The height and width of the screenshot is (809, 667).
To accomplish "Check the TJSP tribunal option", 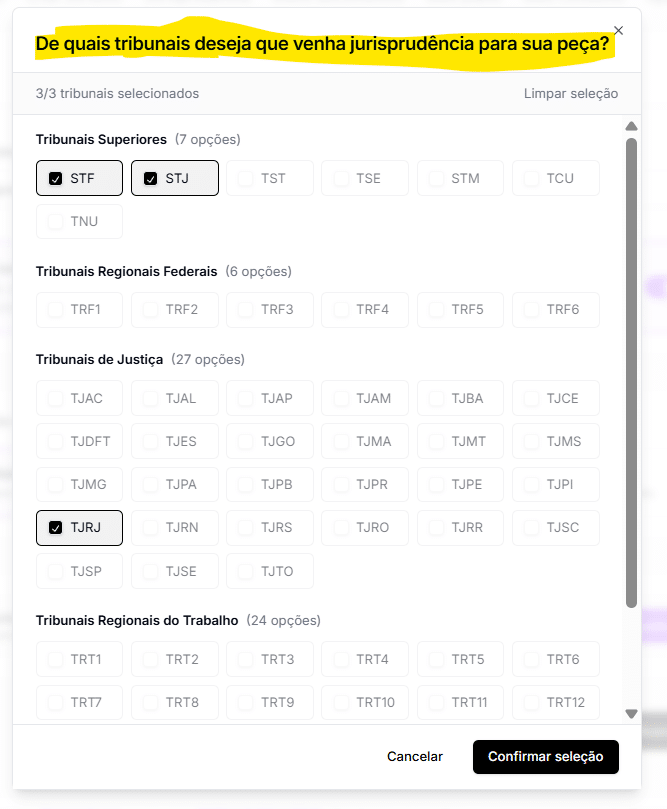I will pyautogui.click(x=56, y=571).
